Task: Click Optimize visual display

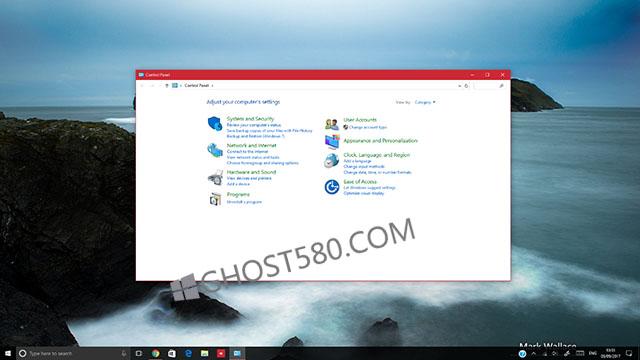Action: click(x=364, y=193)
